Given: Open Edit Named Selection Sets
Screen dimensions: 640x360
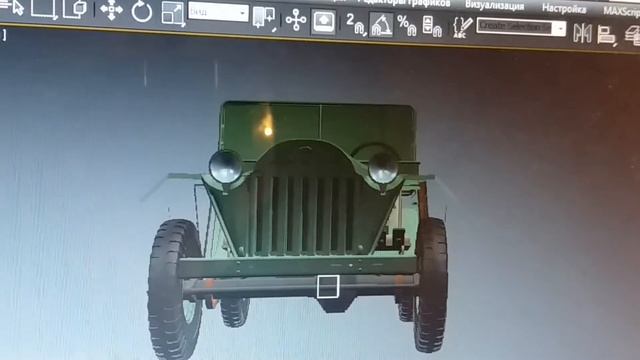Looking at the screenshot, I should click(462, 28).
